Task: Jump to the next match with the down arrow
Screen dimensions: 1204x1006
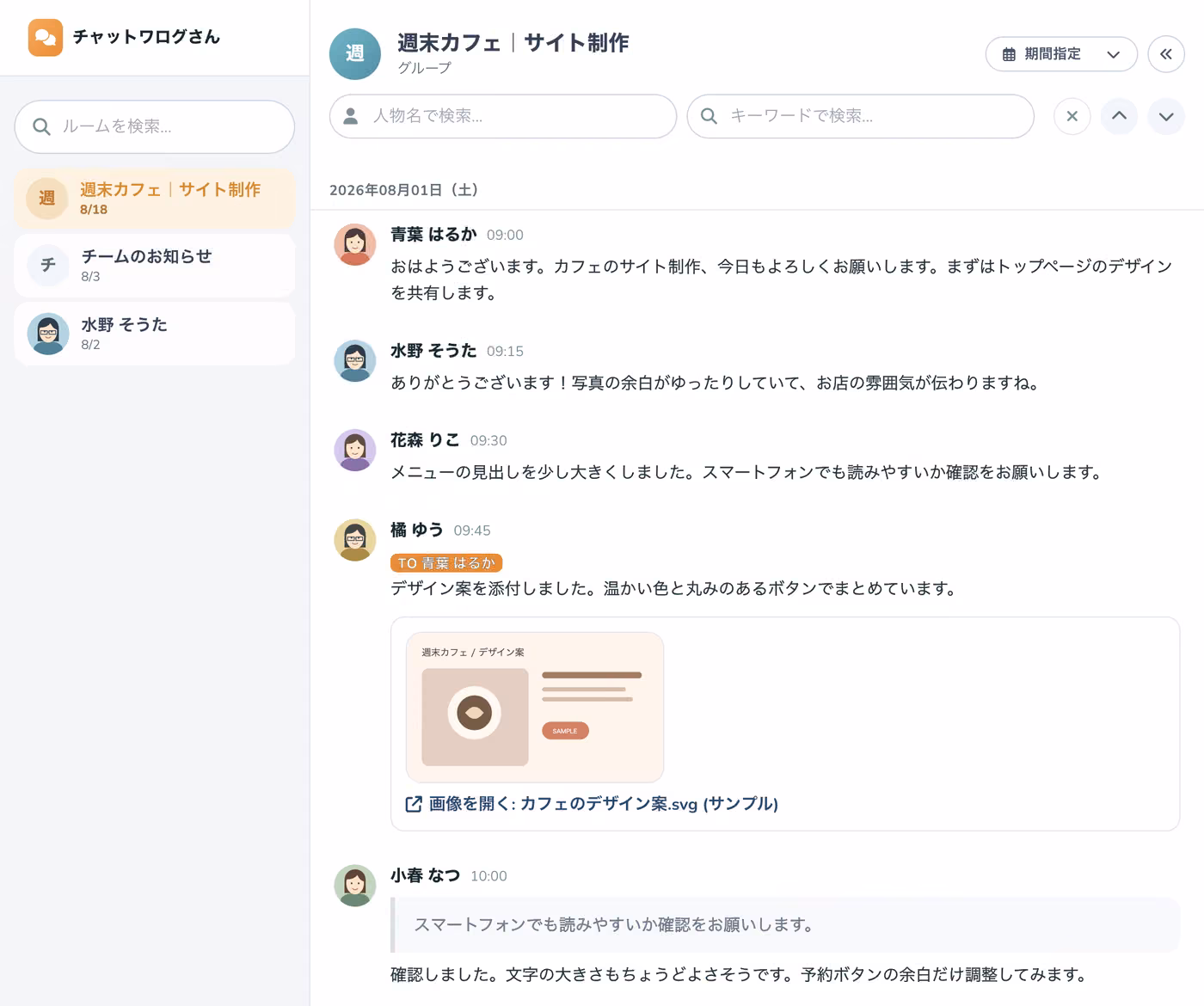Action: [1166, 116]
